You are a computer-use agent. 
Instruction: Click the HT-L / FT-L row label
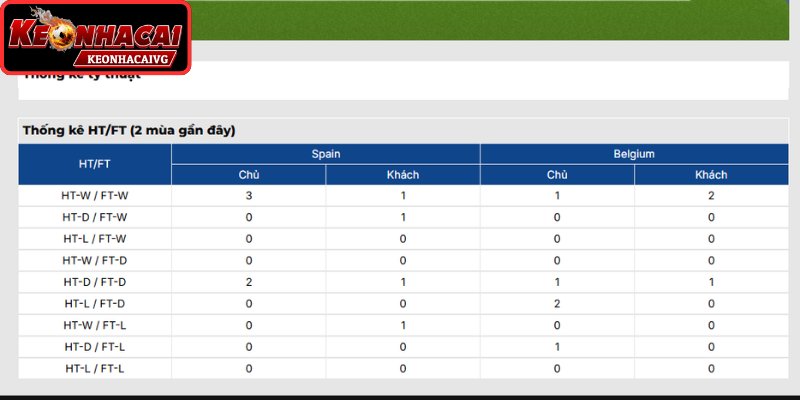[95, 368]
